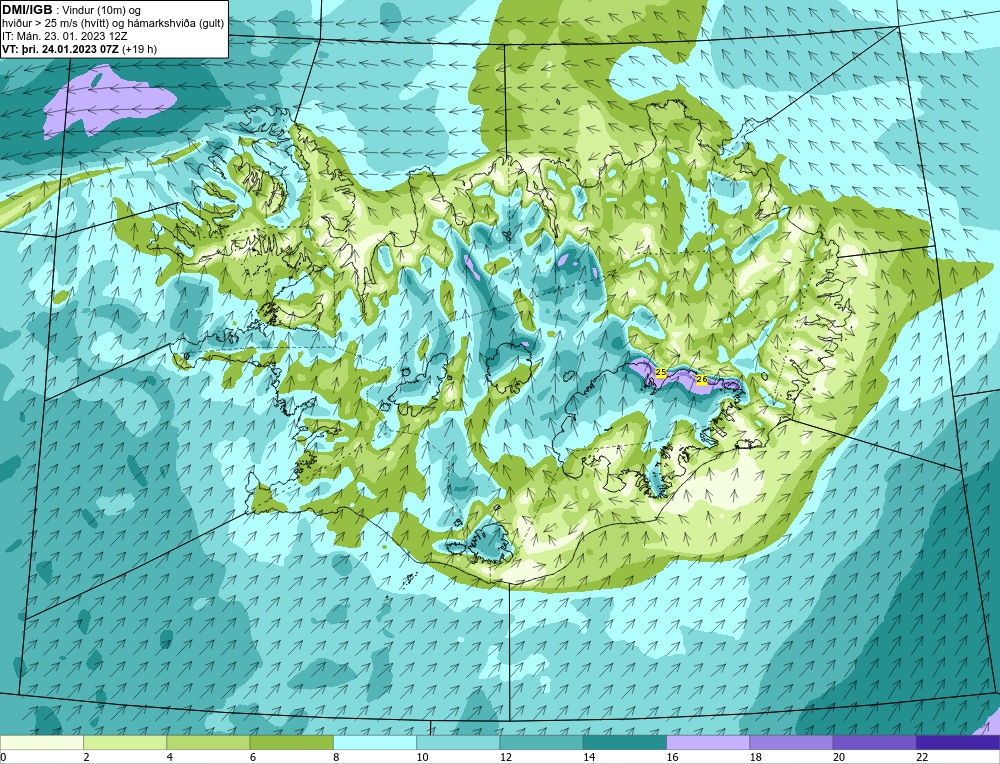This screenshot has height=764, width=1000.
Task: Select the 20–22 m/s violet legend swatch
Action: [875, 743]
